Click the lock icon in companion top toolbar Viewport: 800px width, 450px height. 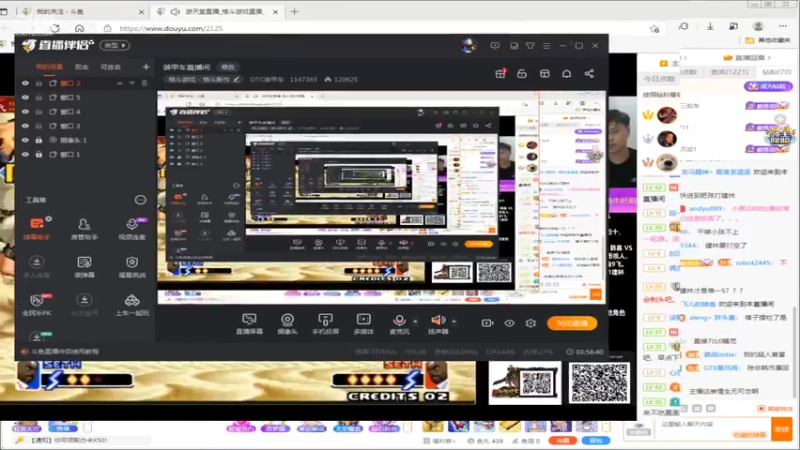point(522,74)
